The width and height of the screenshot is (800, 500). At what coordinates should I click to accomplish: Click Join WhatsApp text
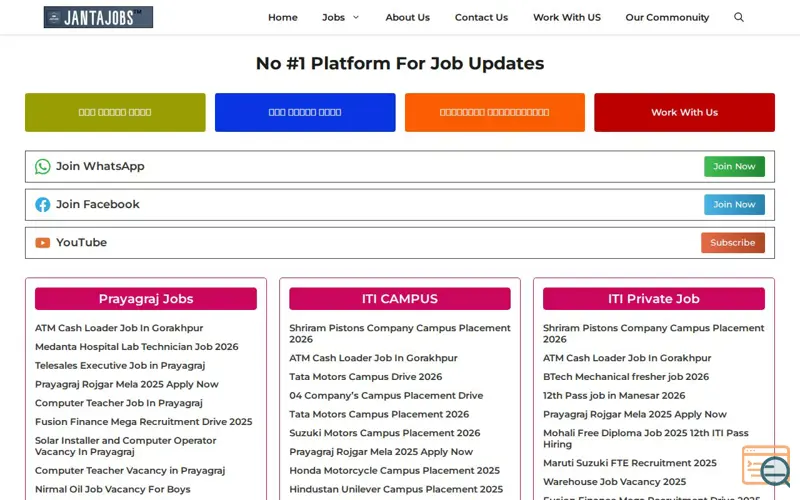click(100, 166)
